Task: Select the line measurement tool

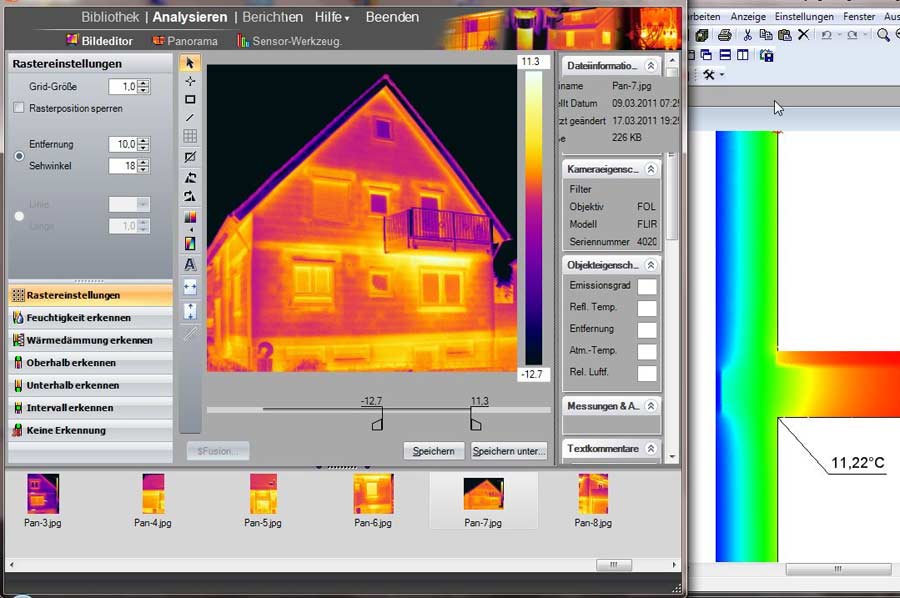Action: pyautogui.click(x=190, y=118)
